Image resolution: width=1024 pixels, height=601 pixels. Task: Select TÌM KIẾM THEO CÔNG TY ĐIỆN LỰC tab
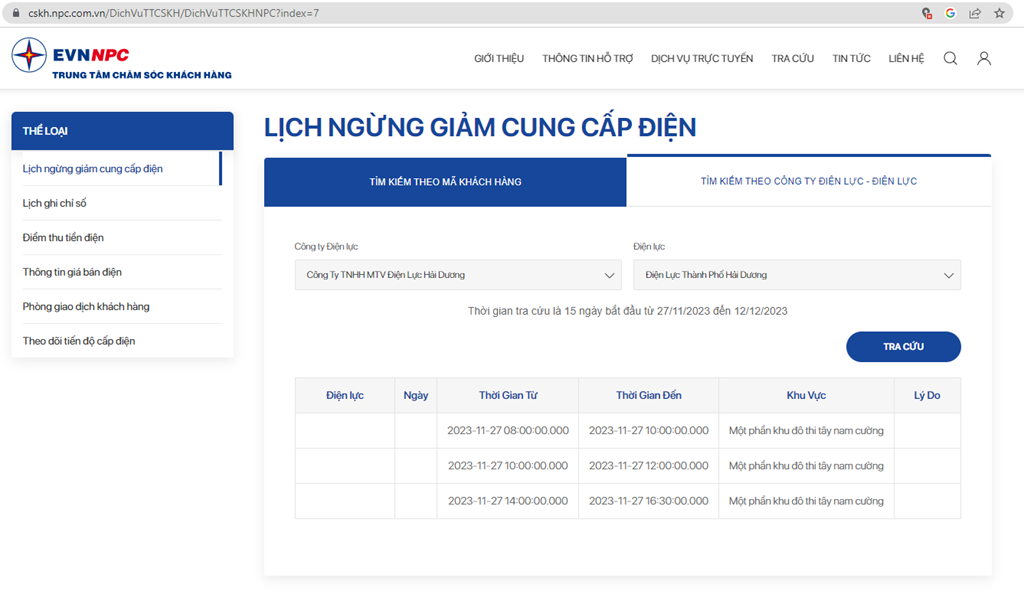click(x=808, y=182)
